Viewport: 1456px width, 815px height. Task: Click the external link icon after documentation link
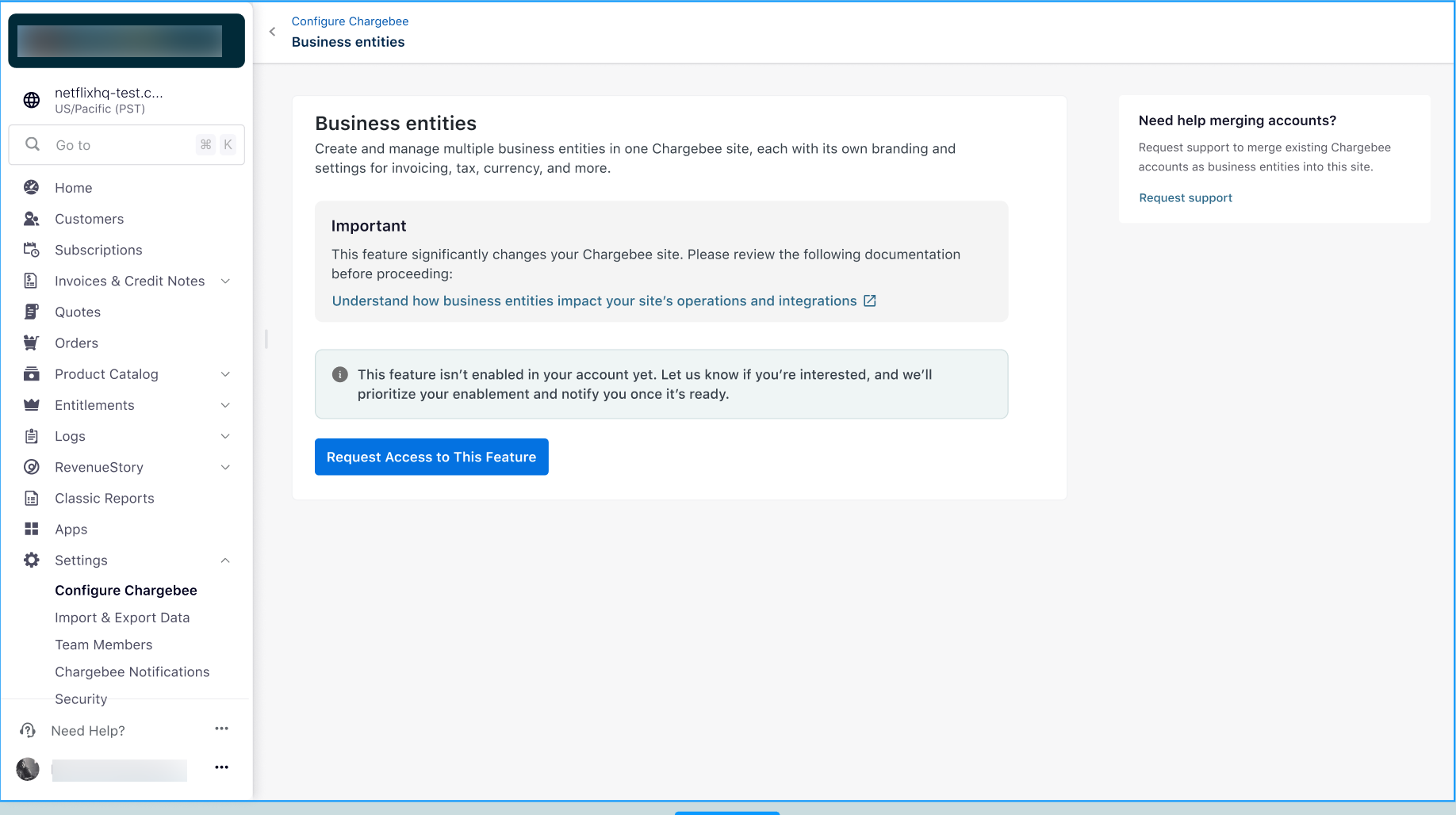[x=870, y=300]
